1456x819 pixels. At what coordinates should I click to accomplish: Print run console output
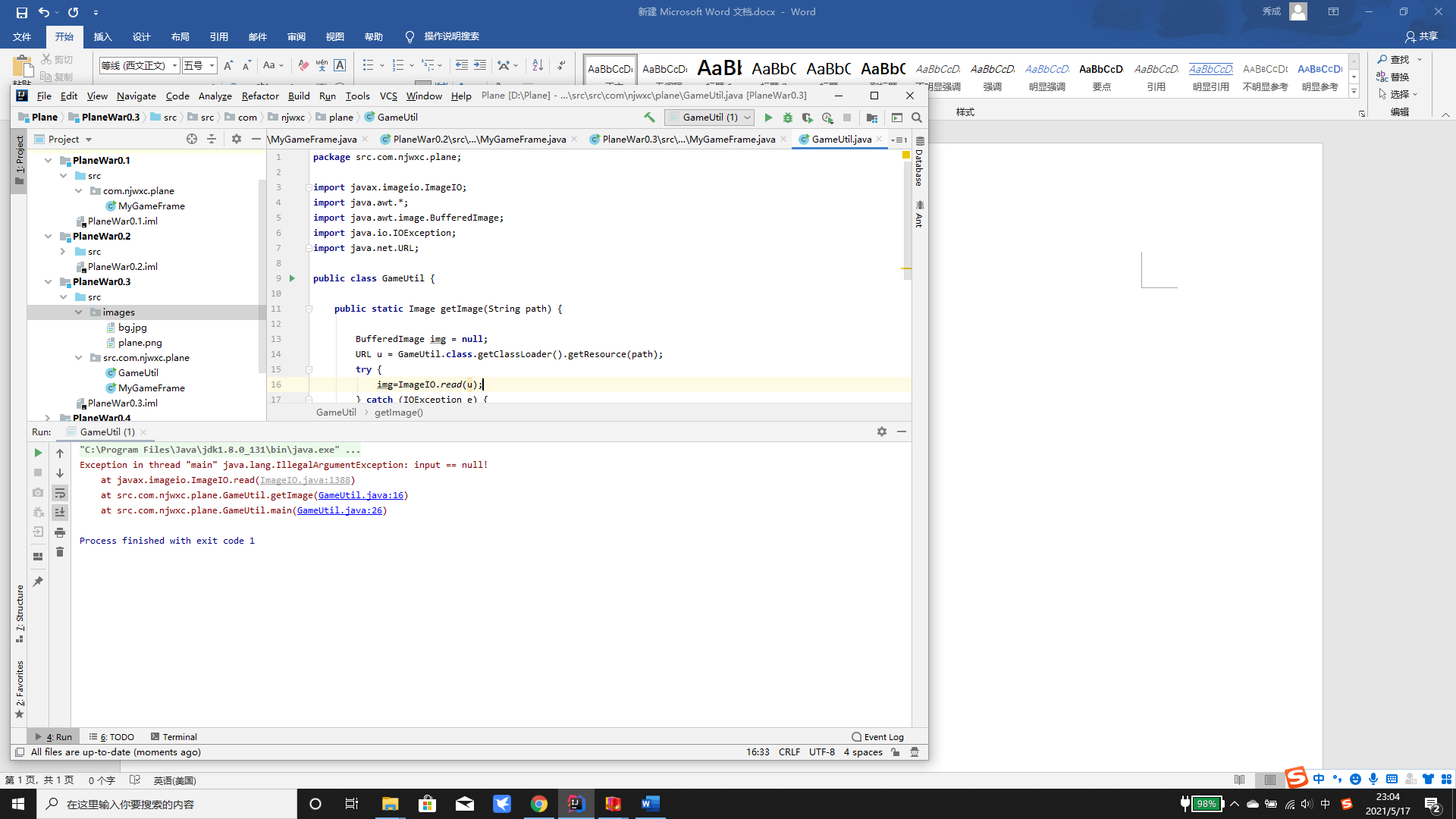pos(60,532)
